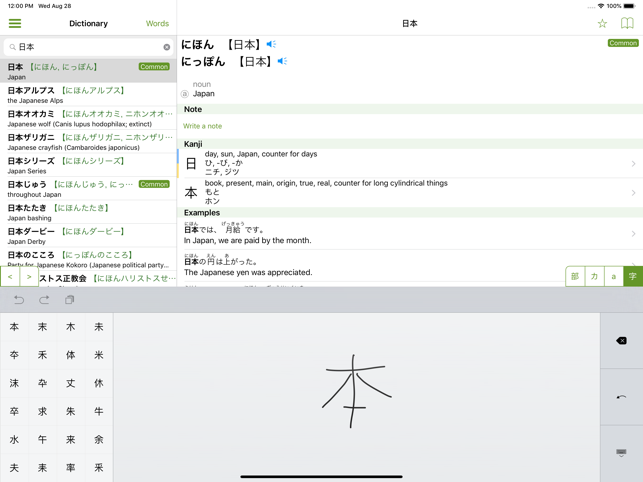The image size is (643, 482).
Task: Switch to kana input mode カ
Action: (x=594, y=276)
